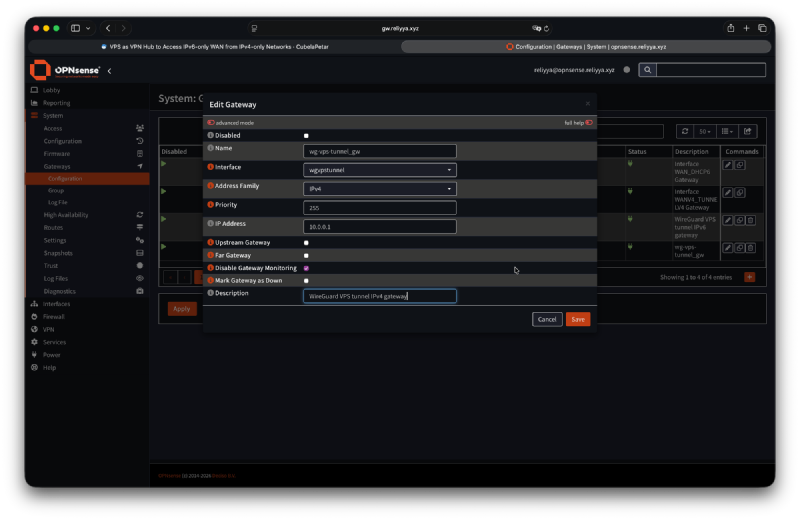This screenshot has width=800, height=520.
Task: Add a new Safari tab with plus icon
Action: (x=746, y=28)
